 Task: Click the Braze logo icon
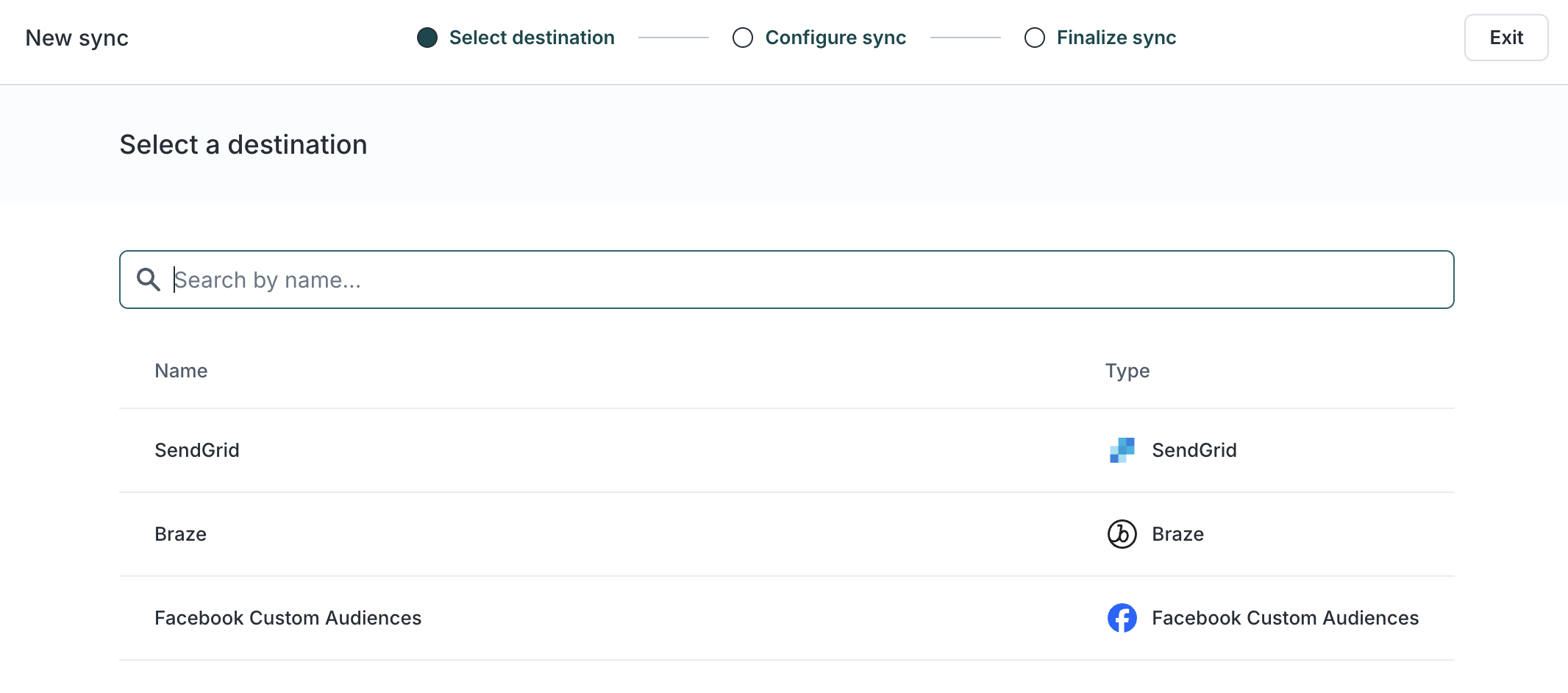point(1122,534)
